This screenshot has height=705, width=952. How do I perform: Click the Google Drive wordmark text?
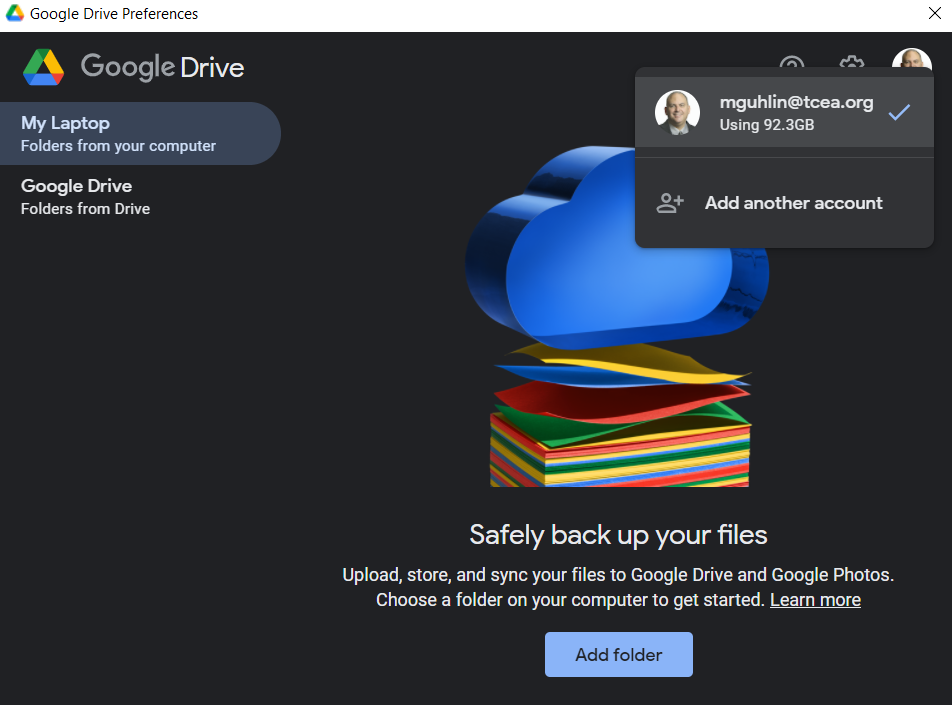pos(163,67)
